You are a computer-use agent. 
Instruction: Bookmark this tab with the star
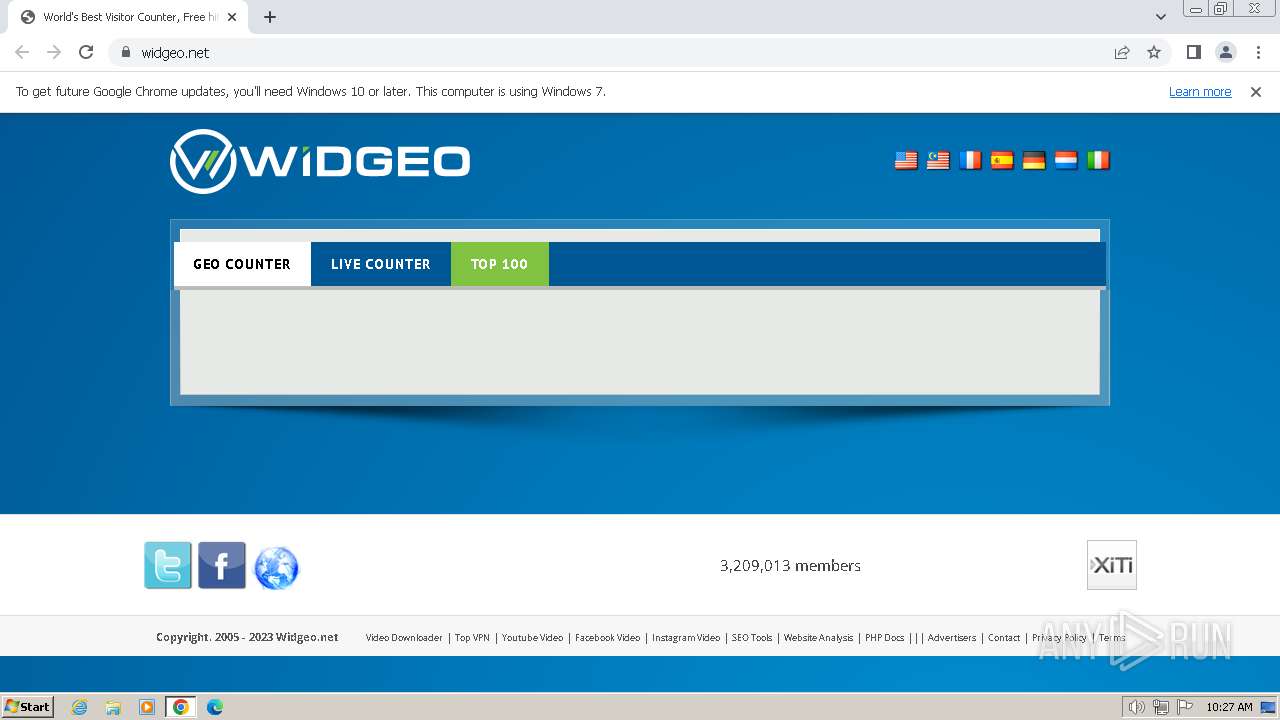1154,52
